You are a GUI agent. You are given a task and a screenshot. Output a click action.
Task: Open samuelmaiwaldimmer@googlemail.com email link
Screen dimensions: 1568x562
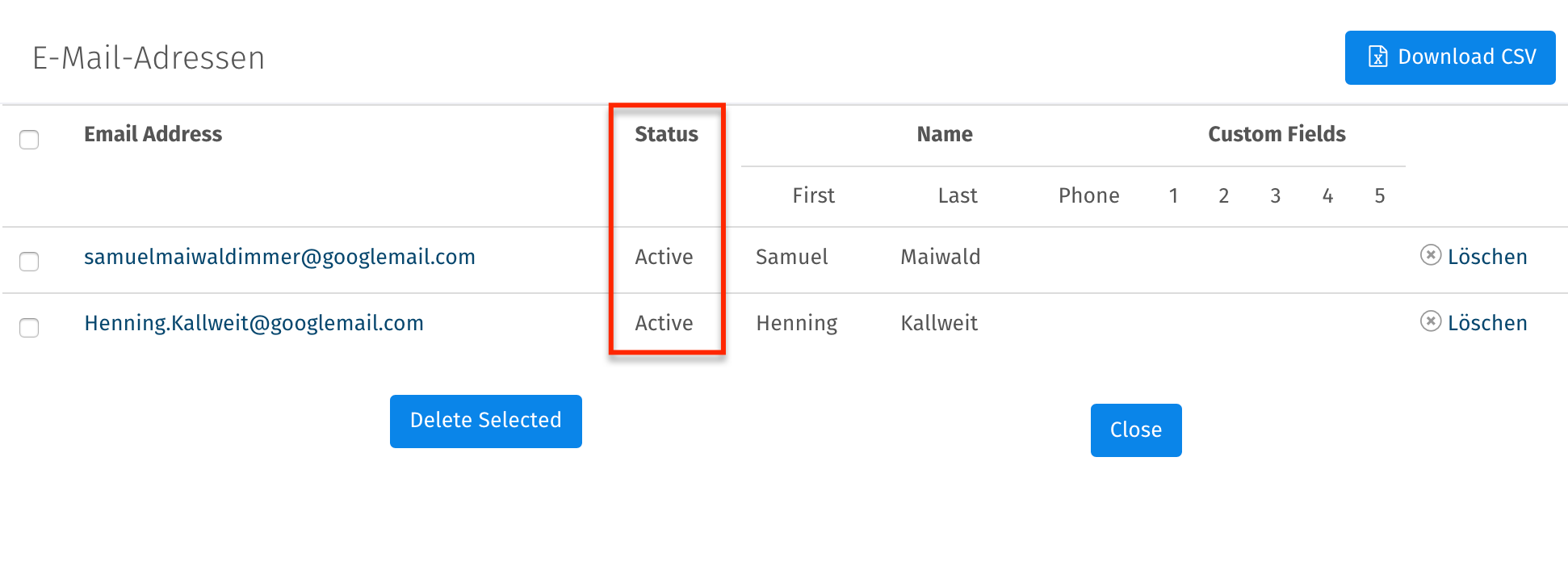279,257
